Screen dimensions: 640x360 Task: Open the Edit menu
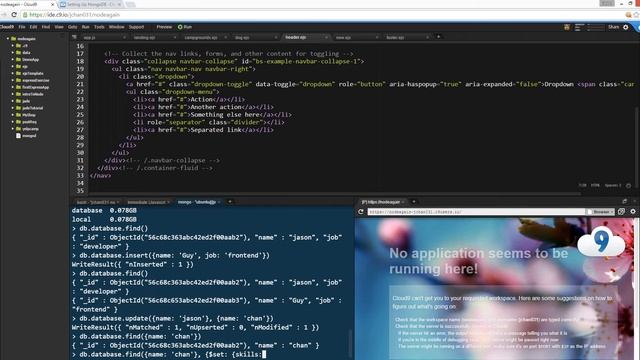(x=33, y=27)
